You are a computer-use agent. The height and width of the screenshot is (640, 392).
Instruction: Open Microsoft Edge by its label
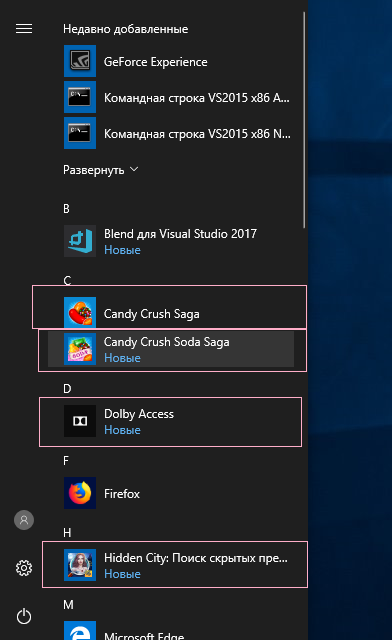144,635
